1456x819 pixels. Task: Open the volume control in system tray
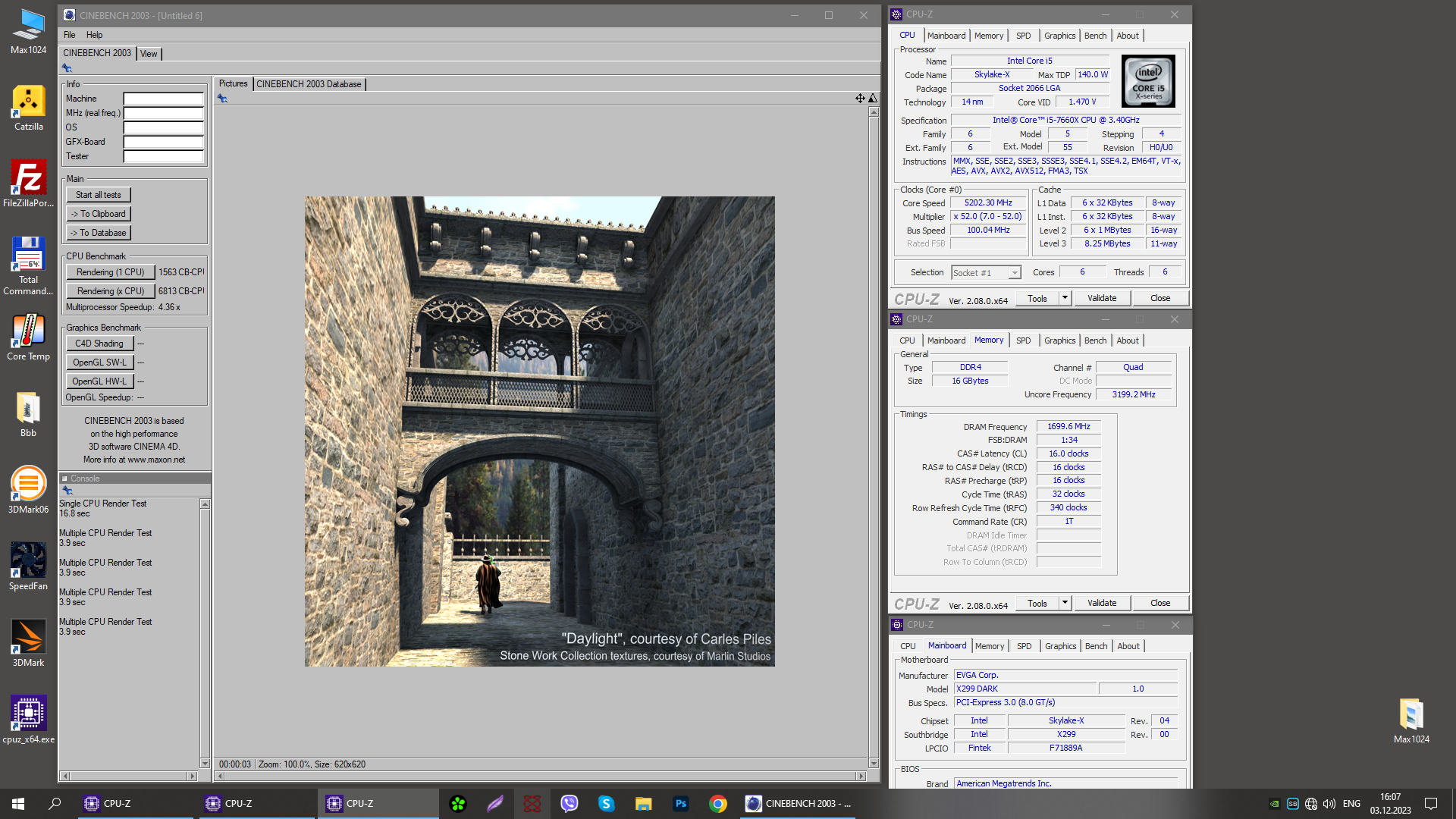(1329, 804)
